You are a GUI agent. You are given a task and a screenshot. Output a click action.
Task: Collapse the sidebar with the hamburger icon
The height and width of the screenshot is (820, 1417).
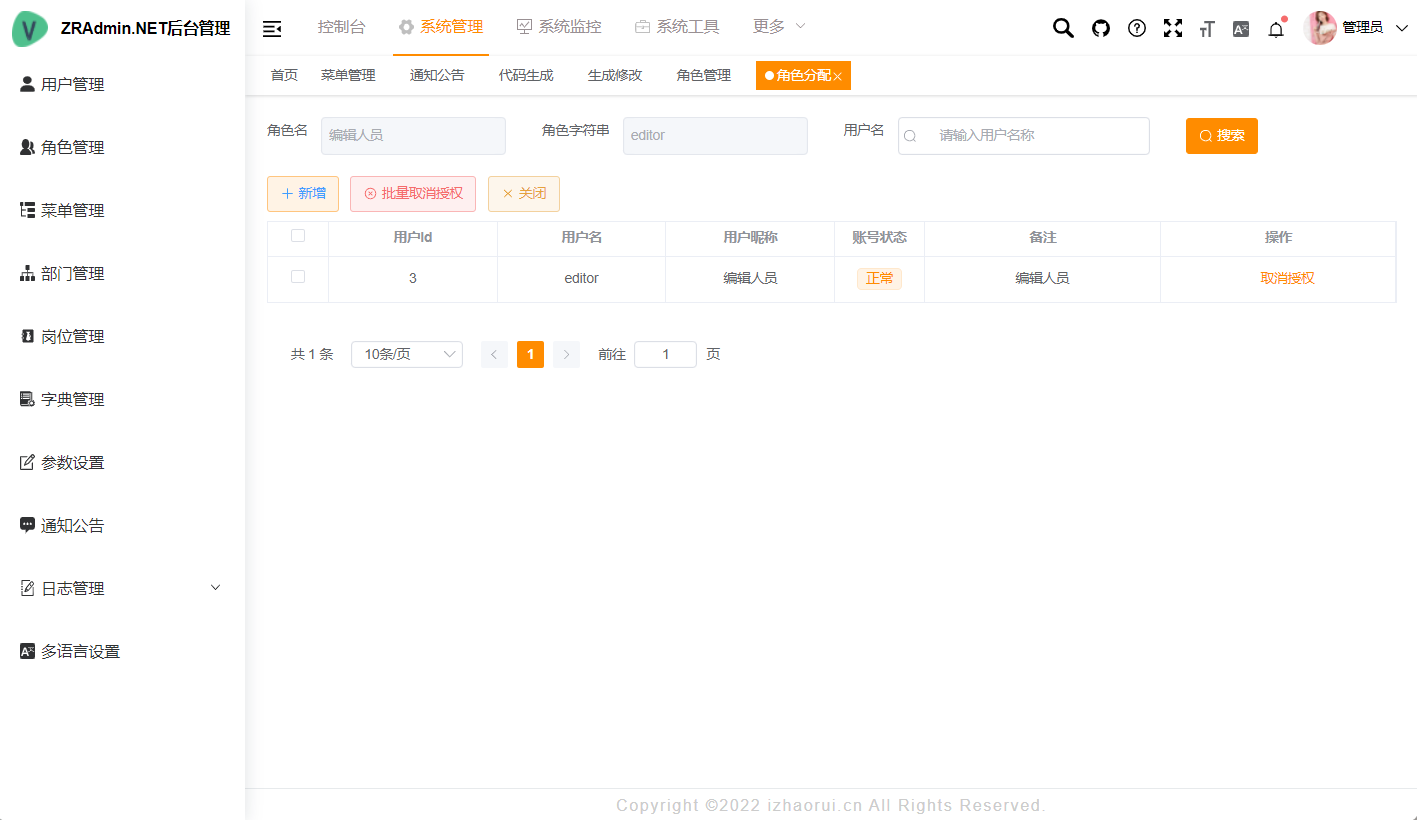(272, 28)
